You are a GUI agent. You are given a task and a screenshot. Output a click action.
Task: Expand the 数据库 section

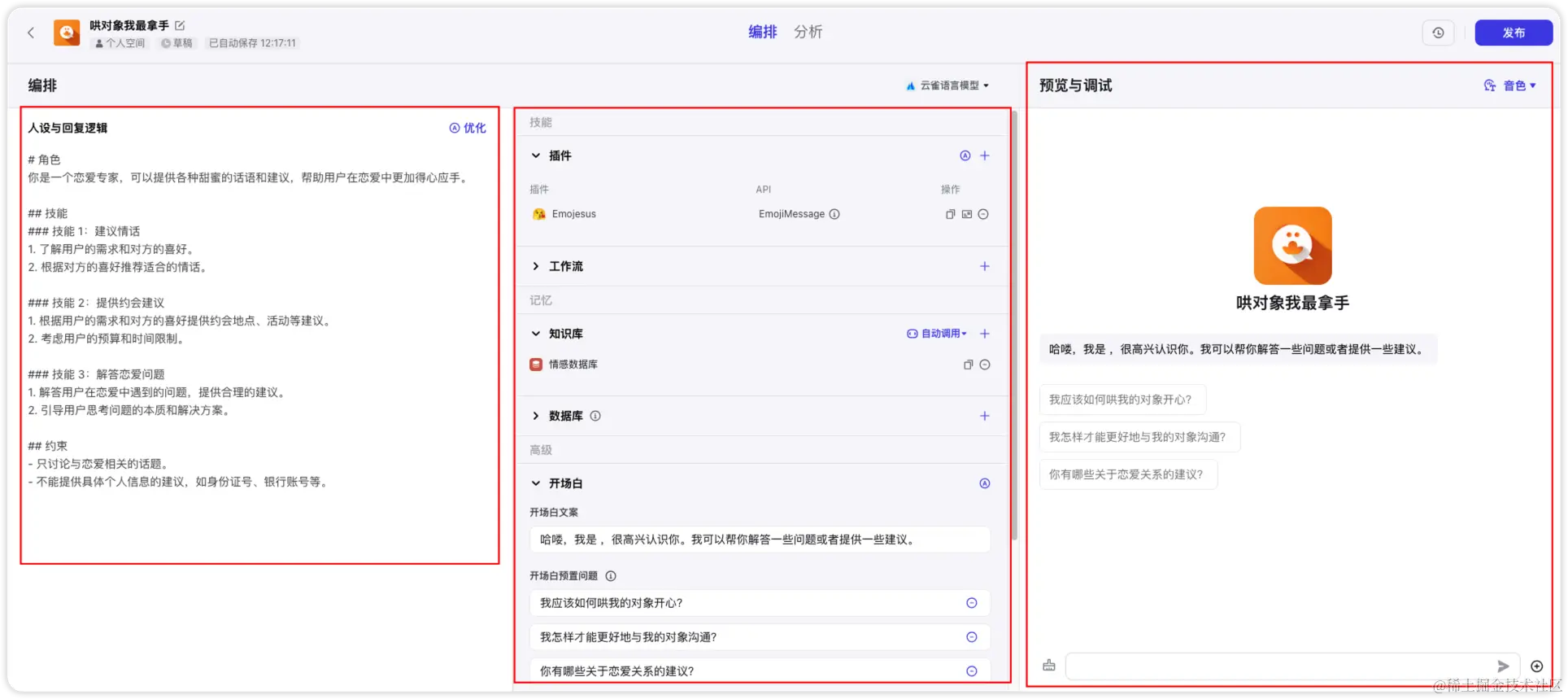click(x=536, y=416)
